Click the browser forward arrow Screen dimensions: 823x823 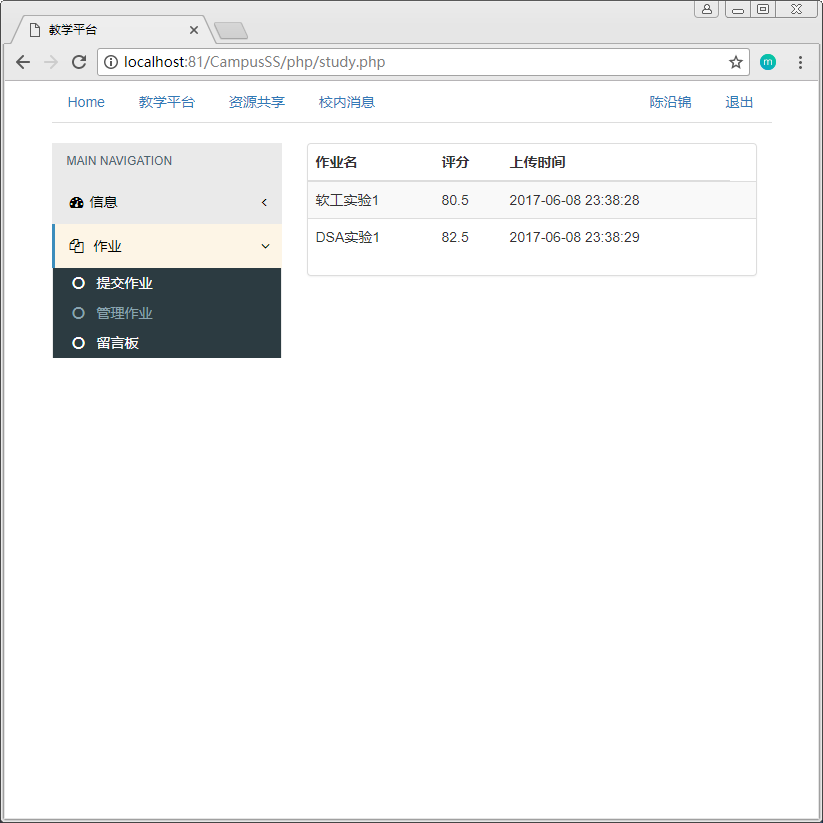pos(51,62)
